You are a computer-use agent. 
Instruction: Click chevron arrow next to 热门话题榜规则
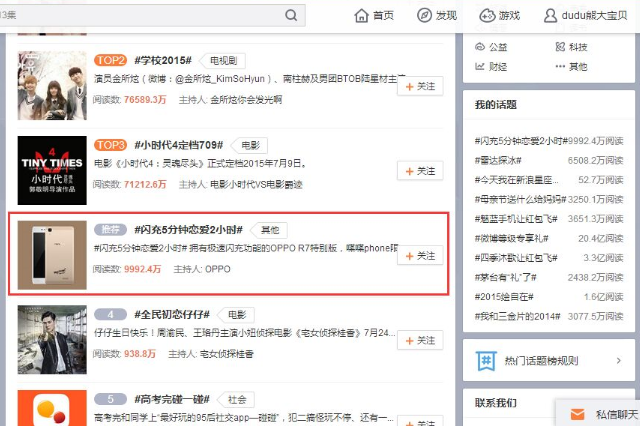click(x=619, y=361)
